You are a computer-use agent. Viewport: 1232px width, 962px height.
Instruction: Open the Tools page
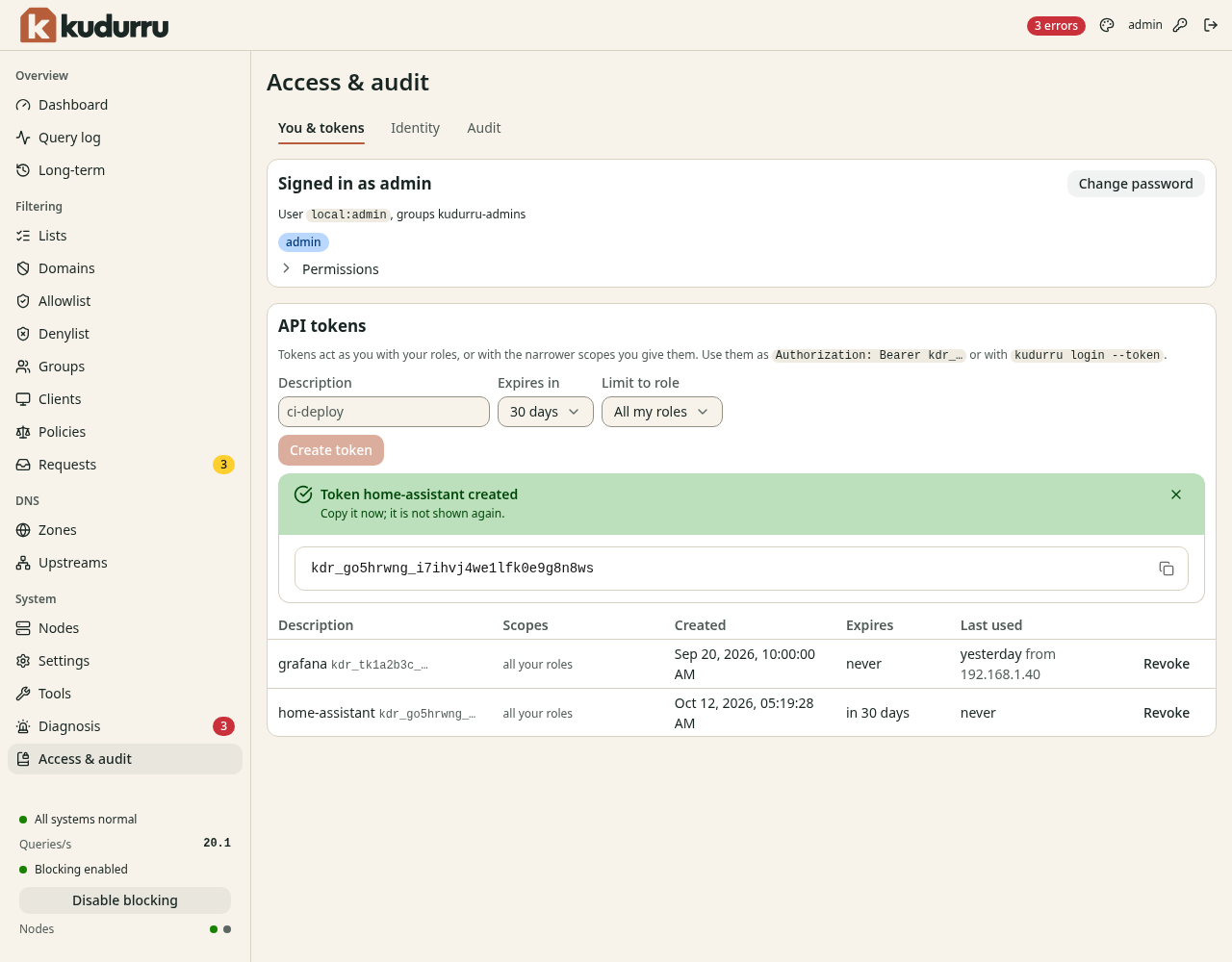[x=125, y=694]
